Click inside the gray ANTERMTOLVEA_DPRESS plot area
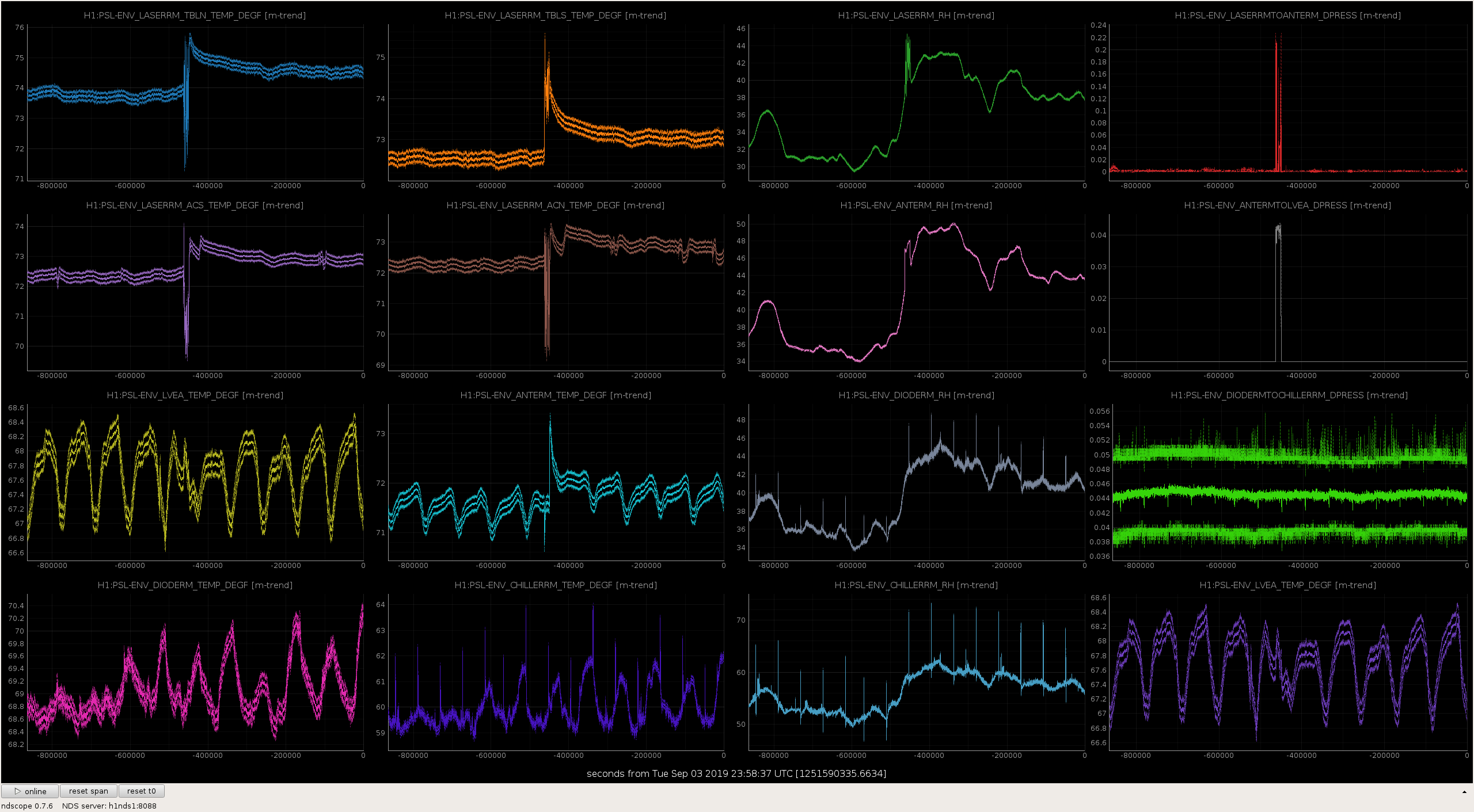Image resolution: width=1474 pixels, height=812 pixels. click(1289, 292)
